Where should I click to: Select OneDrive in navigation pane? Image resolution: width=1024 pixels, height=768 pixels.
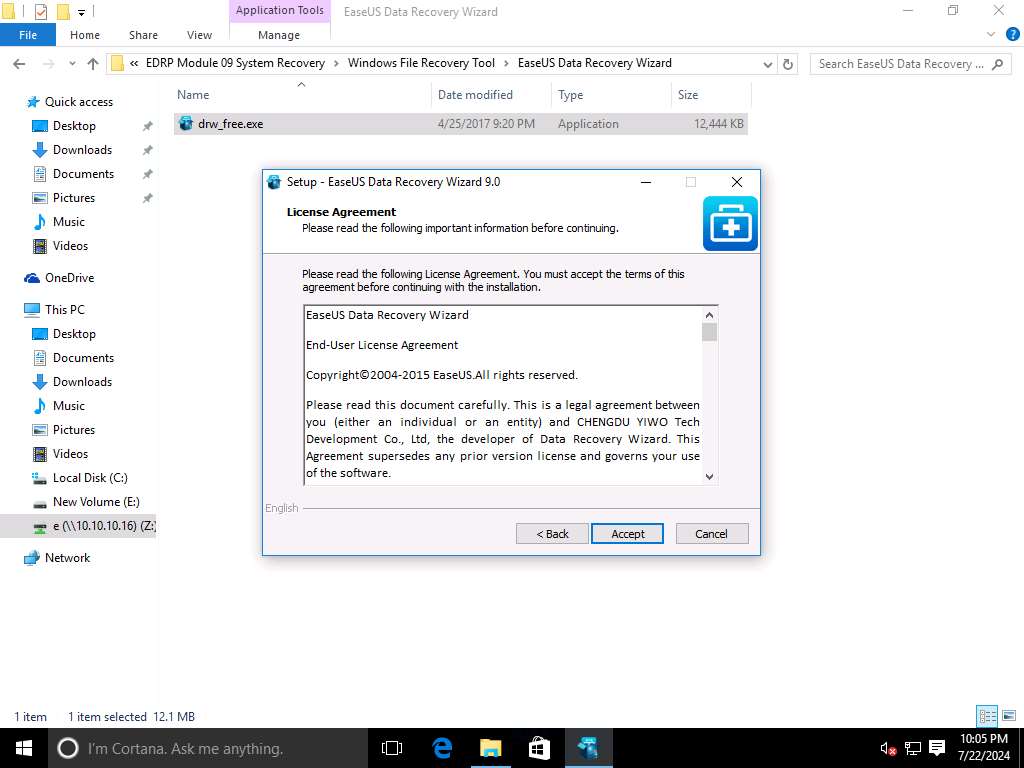coord(69,278)
